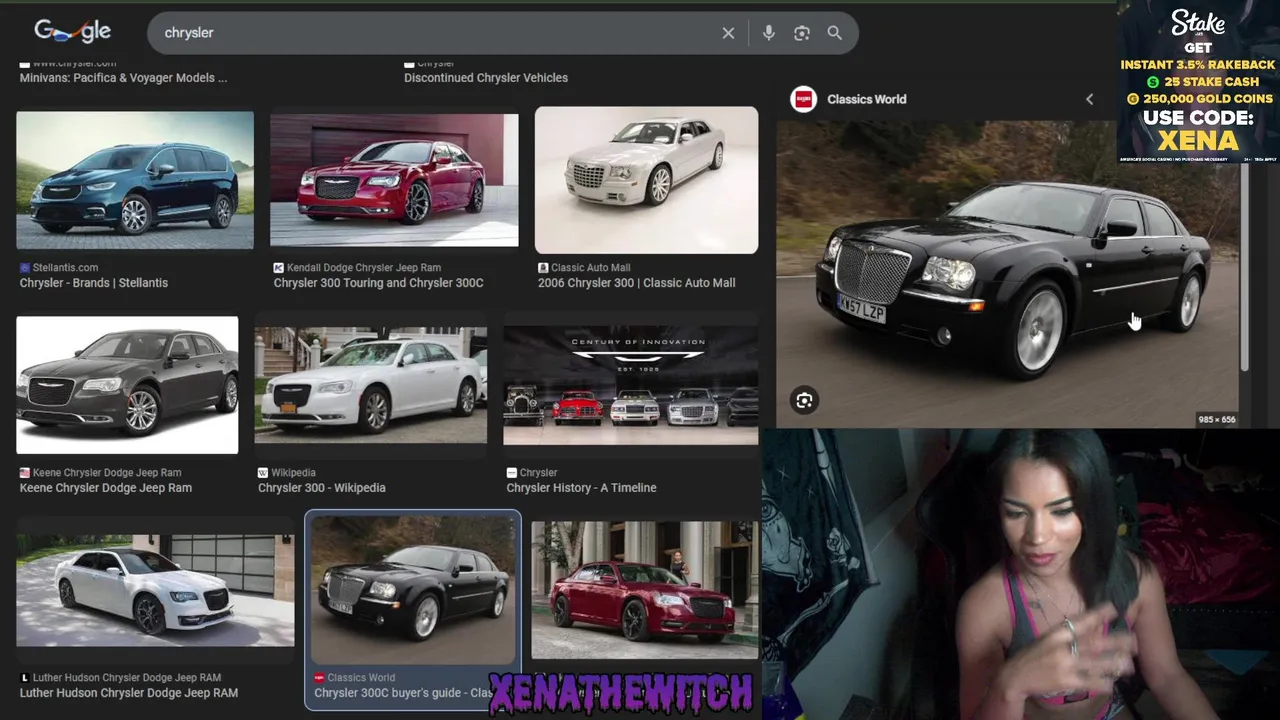Open 'Chrysler - Brands | Stellantis' link
The height and width of the screenshot is (720, 1280).
[94, 283]
